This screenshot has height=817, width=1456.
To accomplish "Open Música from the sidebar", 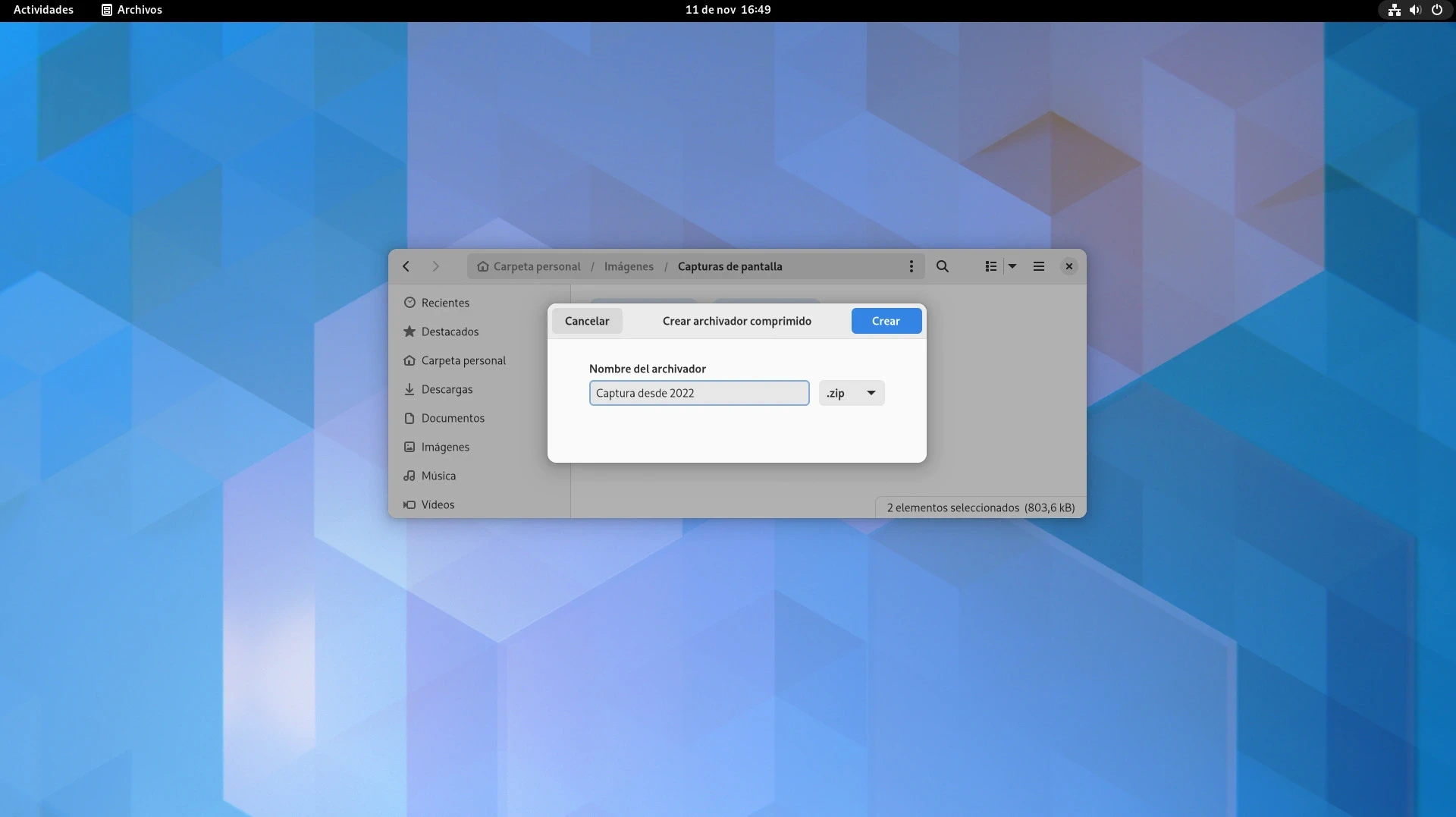I will (x=438, y=476).
